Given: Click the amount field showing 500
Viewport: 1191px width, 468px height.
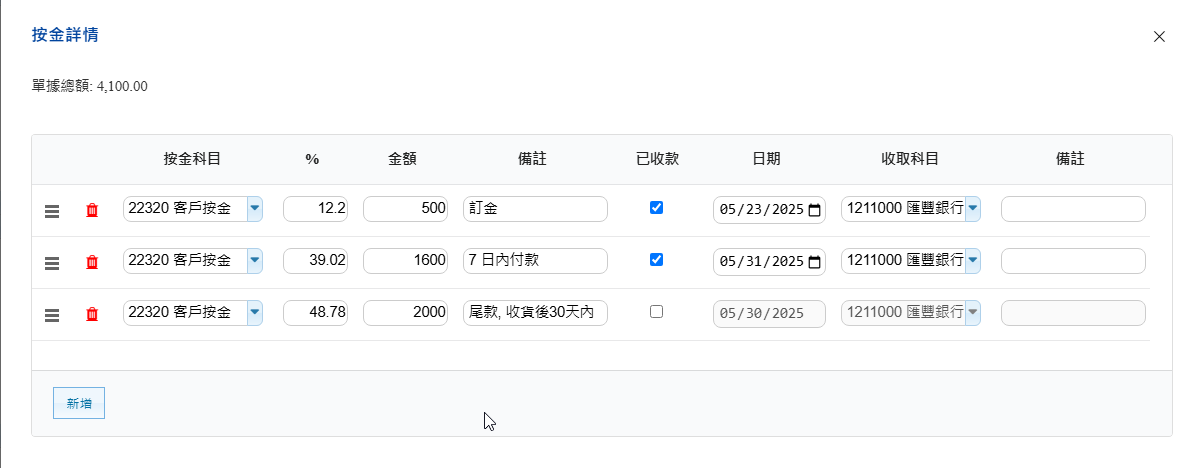Looking at the screenshot, I should point(405,209).
